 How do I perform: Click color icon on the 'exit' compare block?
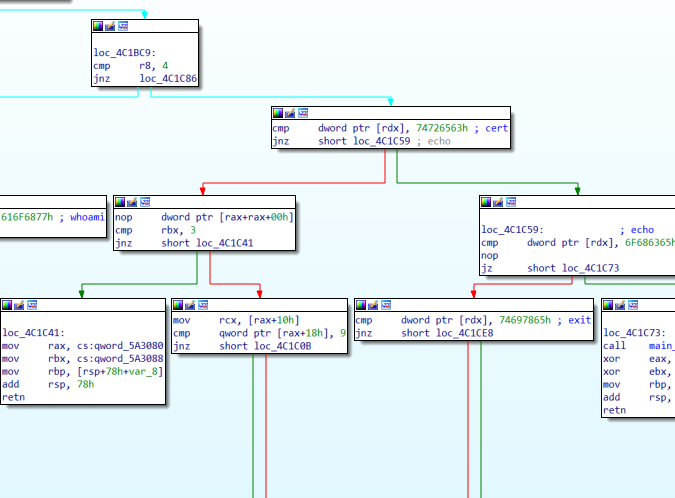click(361, 305)
